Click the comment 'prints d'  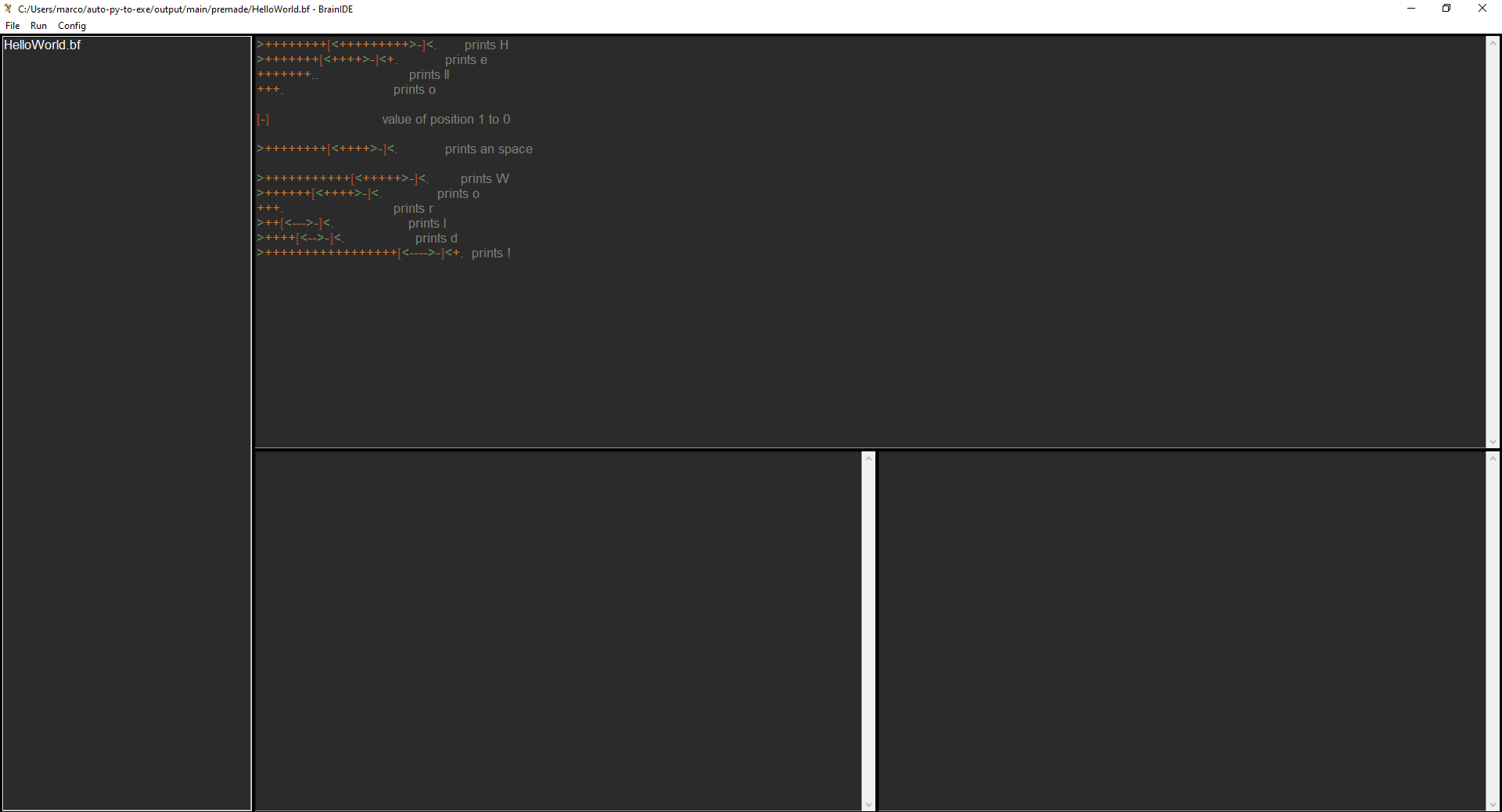coord(437,239)
